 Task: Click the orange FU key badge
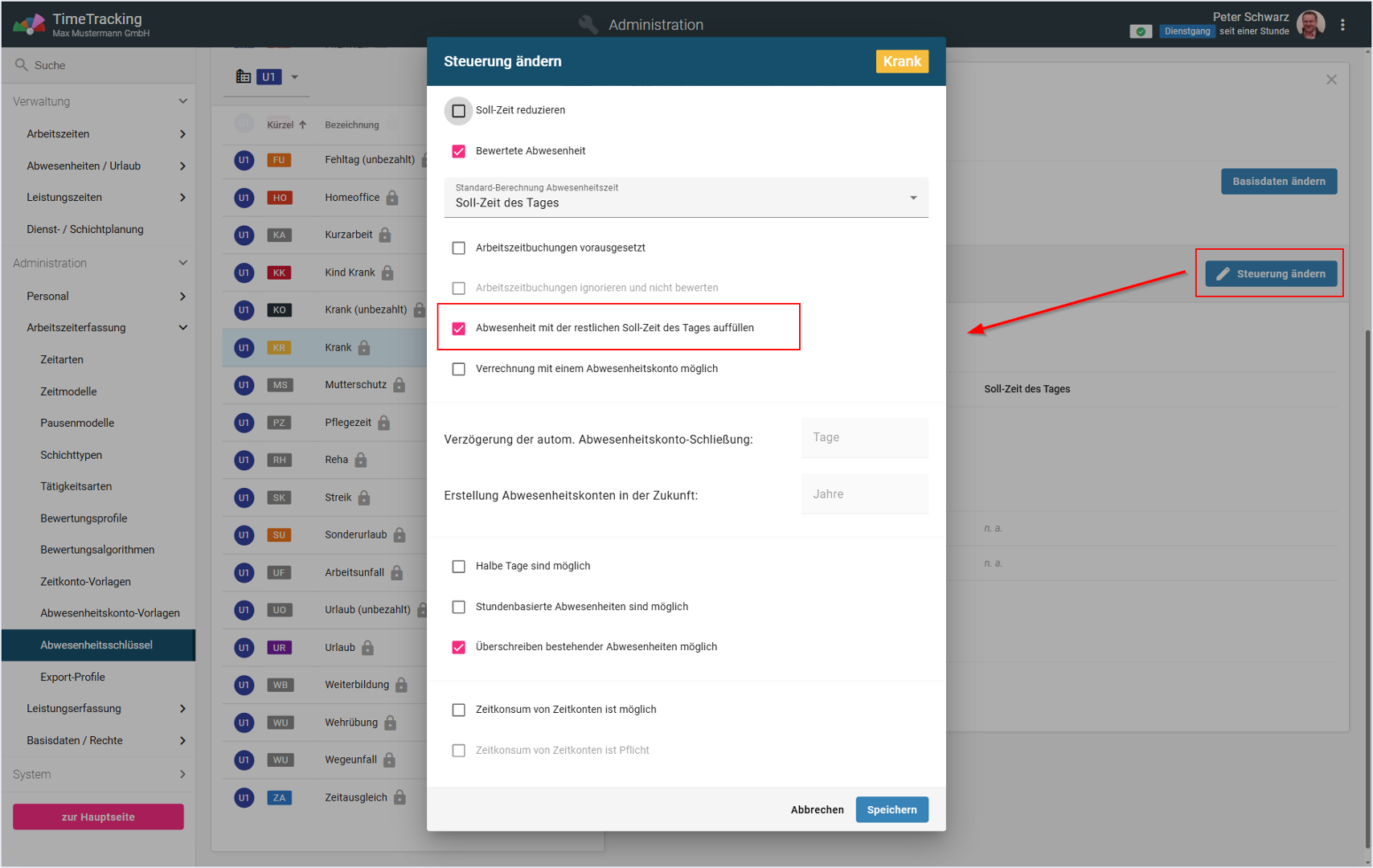[279, 160]
